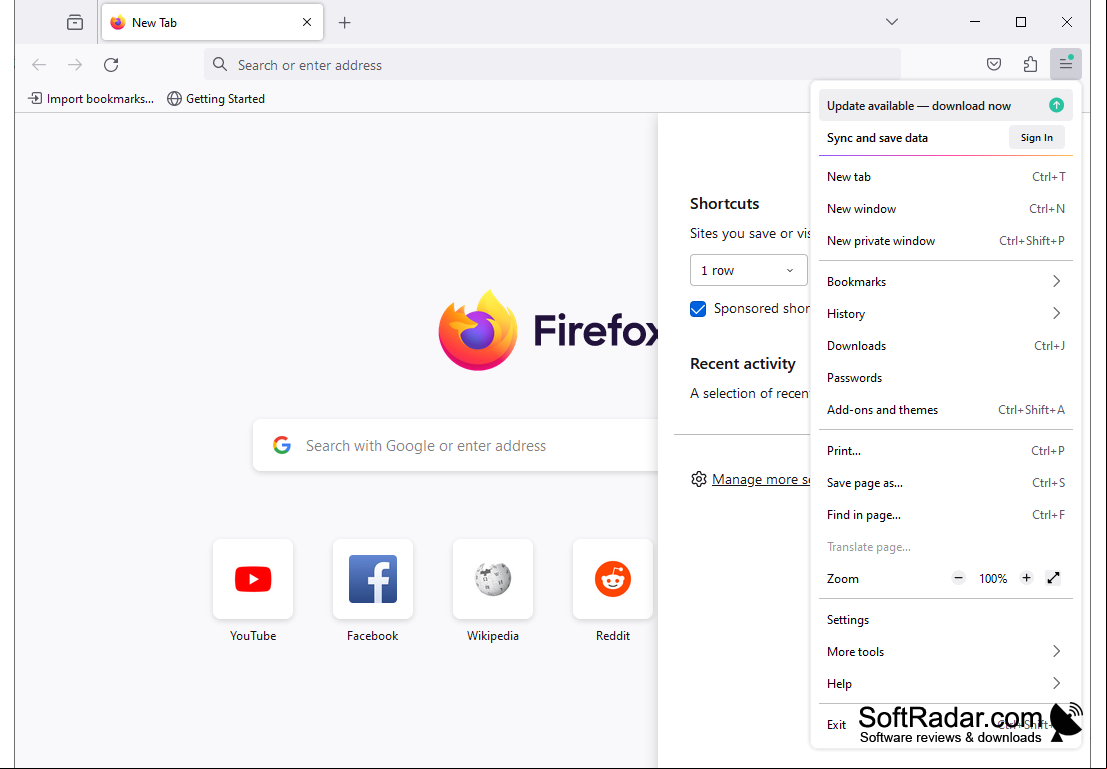Toggle full screen mode icon
The width and height of the screenshot is (1107, 769).
1053,578
